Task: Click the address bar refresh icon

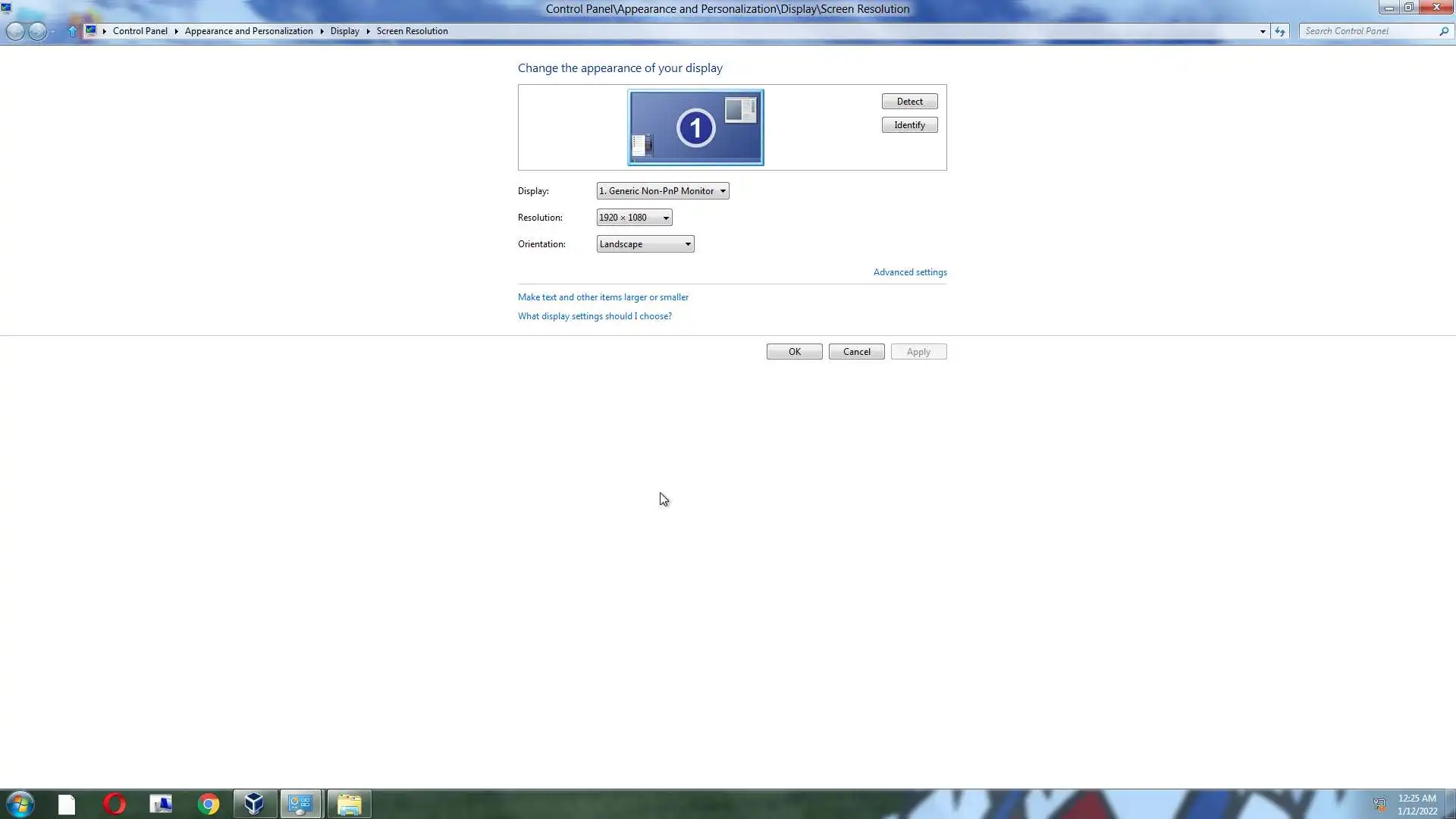Action: [1280, 31]
